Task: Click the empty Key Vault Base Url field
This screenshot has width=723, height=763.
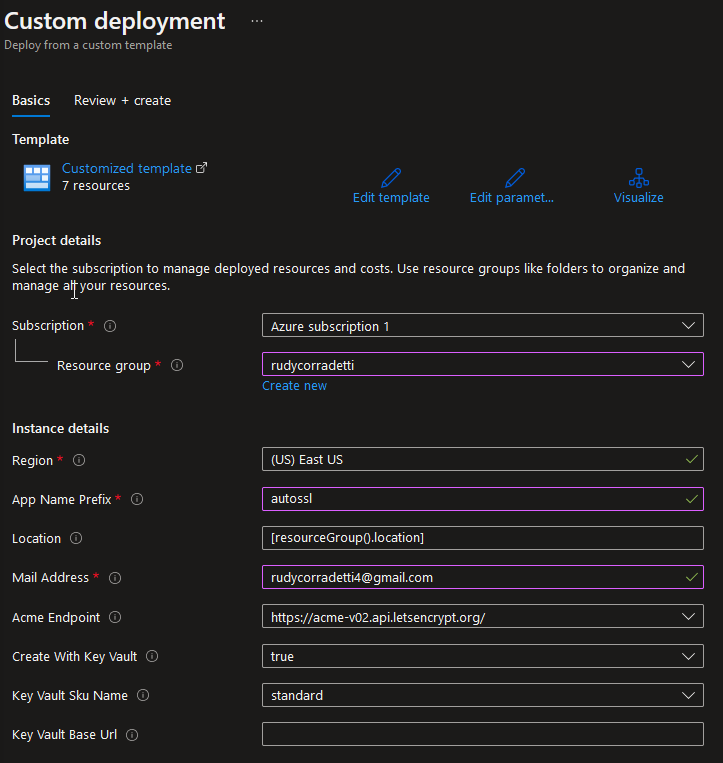Action: (483, 734)
